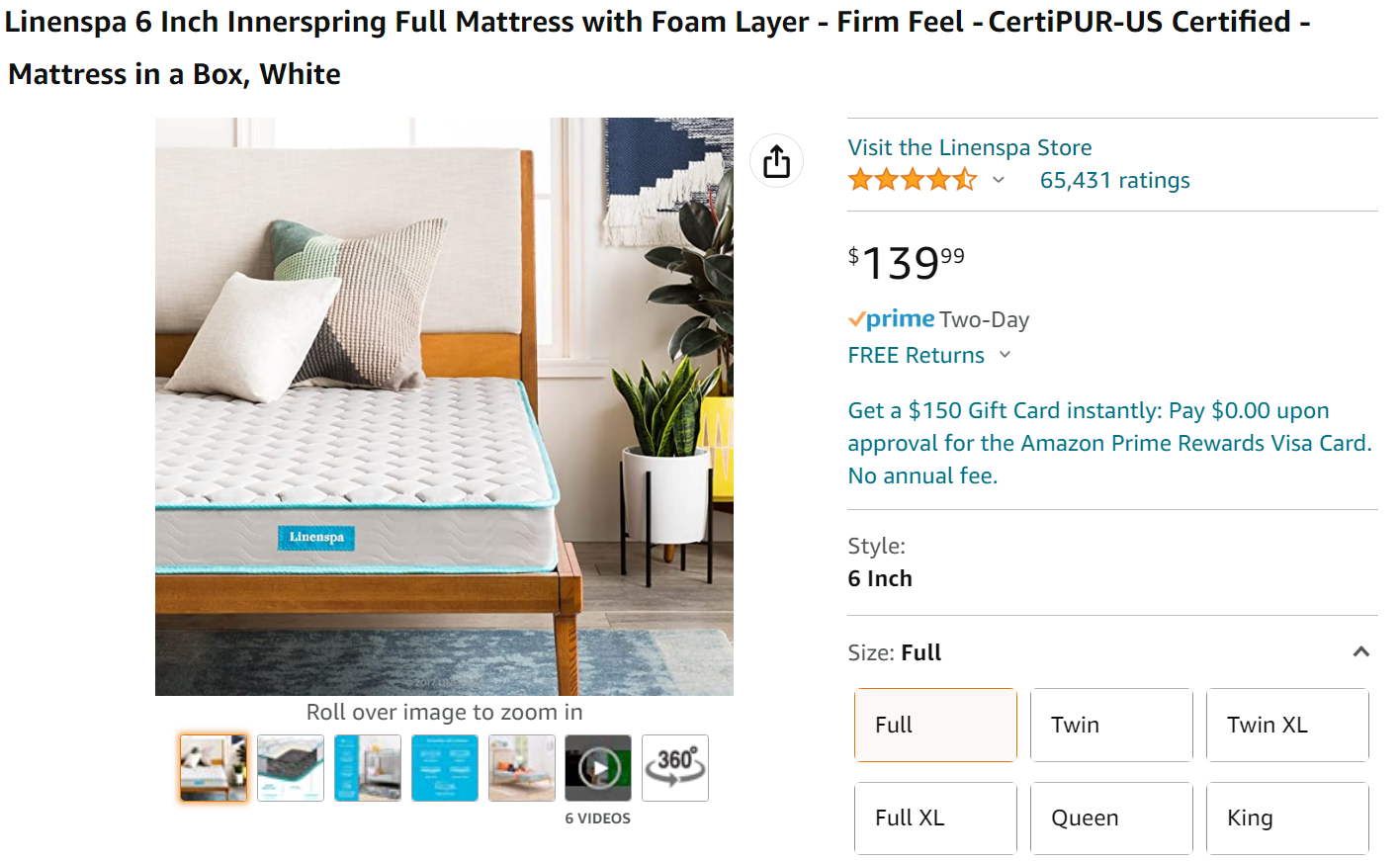Select the Twin size option

pos(1111,725)
